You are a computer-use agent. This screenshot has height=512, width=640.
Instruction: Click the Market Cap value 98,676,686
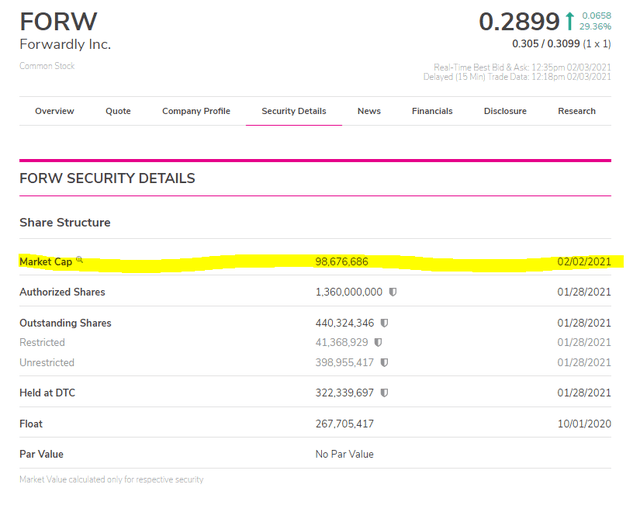(342, 262)
